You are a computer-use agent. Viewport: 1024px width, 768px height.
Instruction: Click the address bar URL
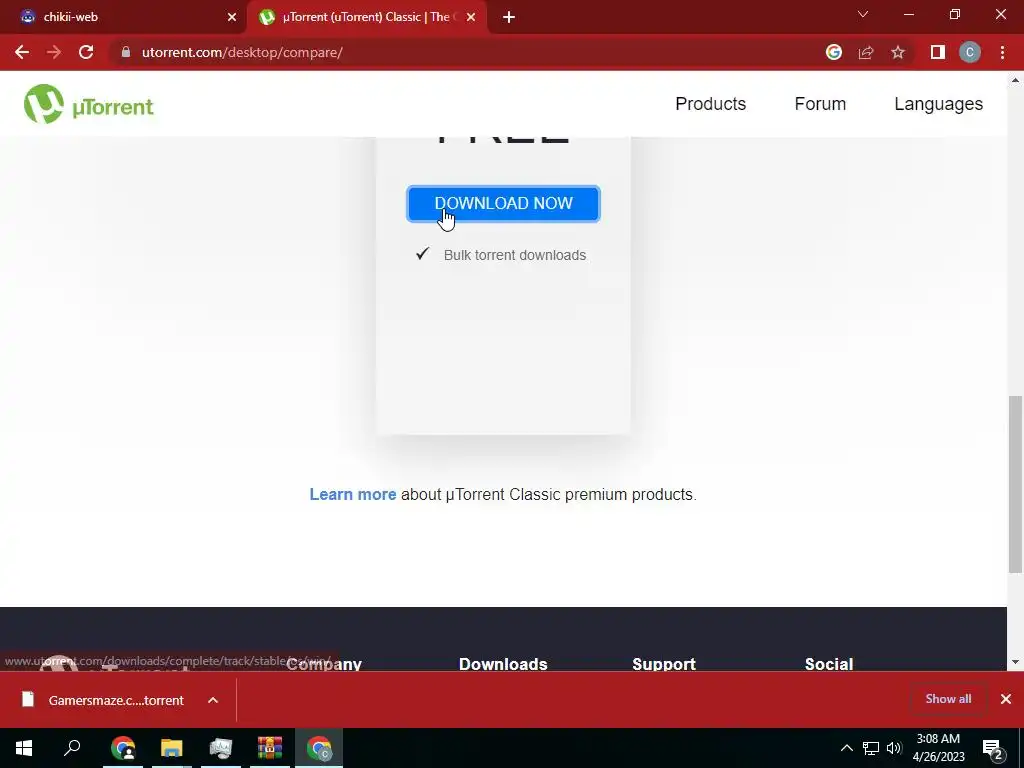242,52
